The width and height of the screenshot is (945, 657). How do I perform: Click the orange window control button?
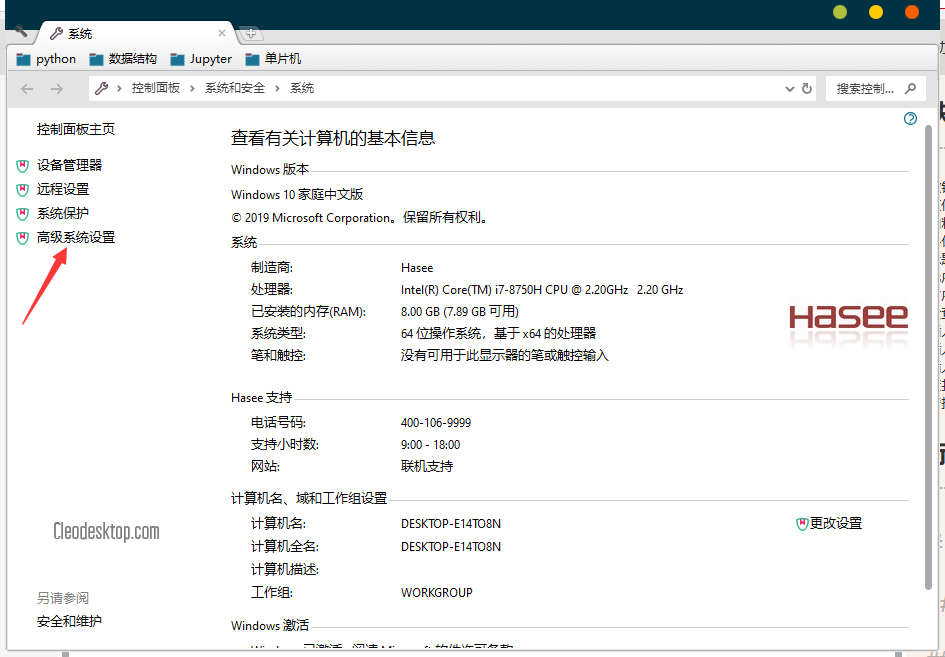pos(912,12)
